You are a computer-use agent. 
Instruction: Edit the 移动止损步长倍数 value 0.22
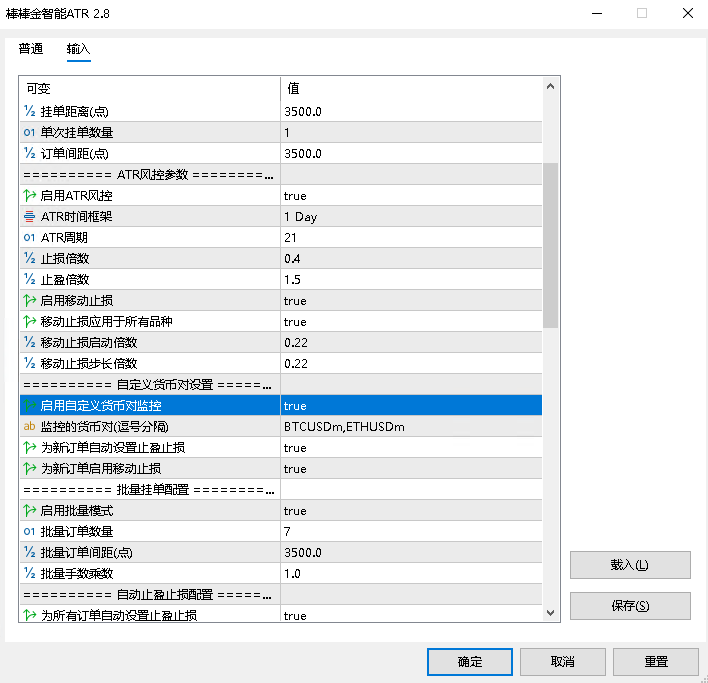click(x=411, y=363)
